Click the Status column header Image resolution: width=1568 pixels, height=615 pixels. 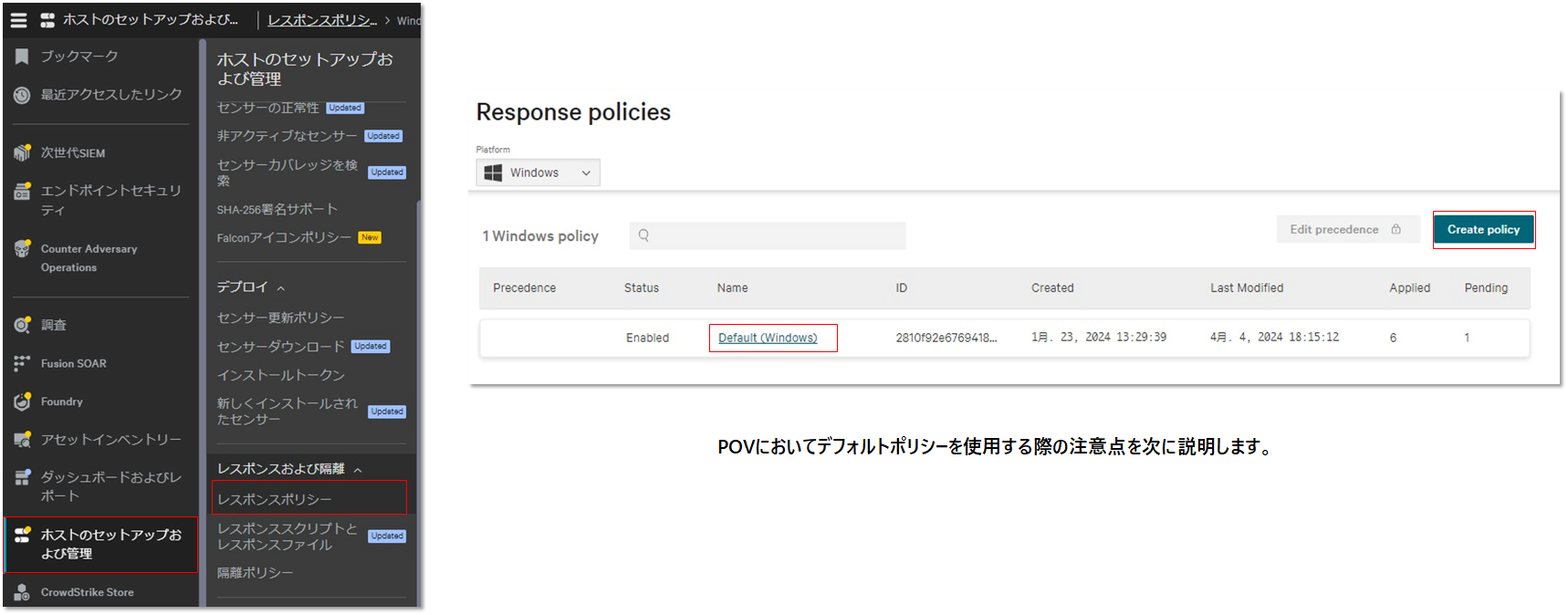tap(642, 287)
